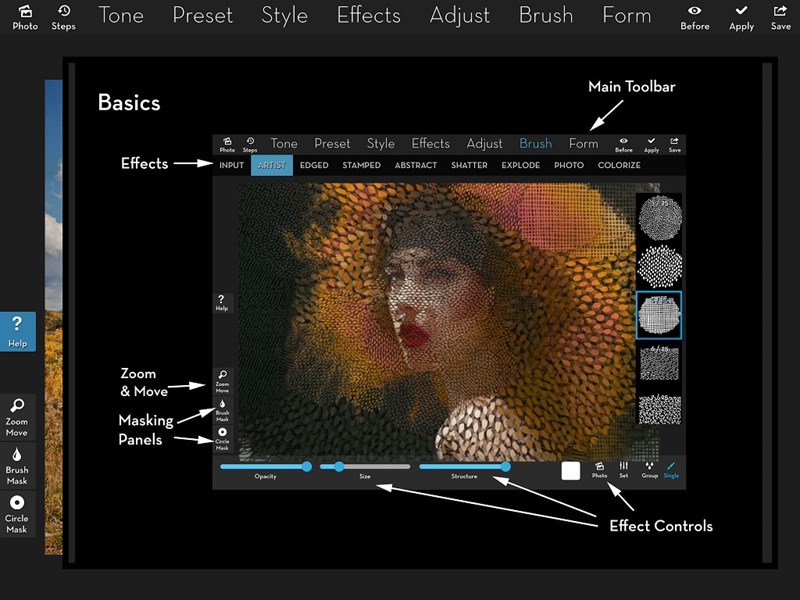Click small Apply checkmark in the Basics illustration
The image size is (800, 600).
651,145
